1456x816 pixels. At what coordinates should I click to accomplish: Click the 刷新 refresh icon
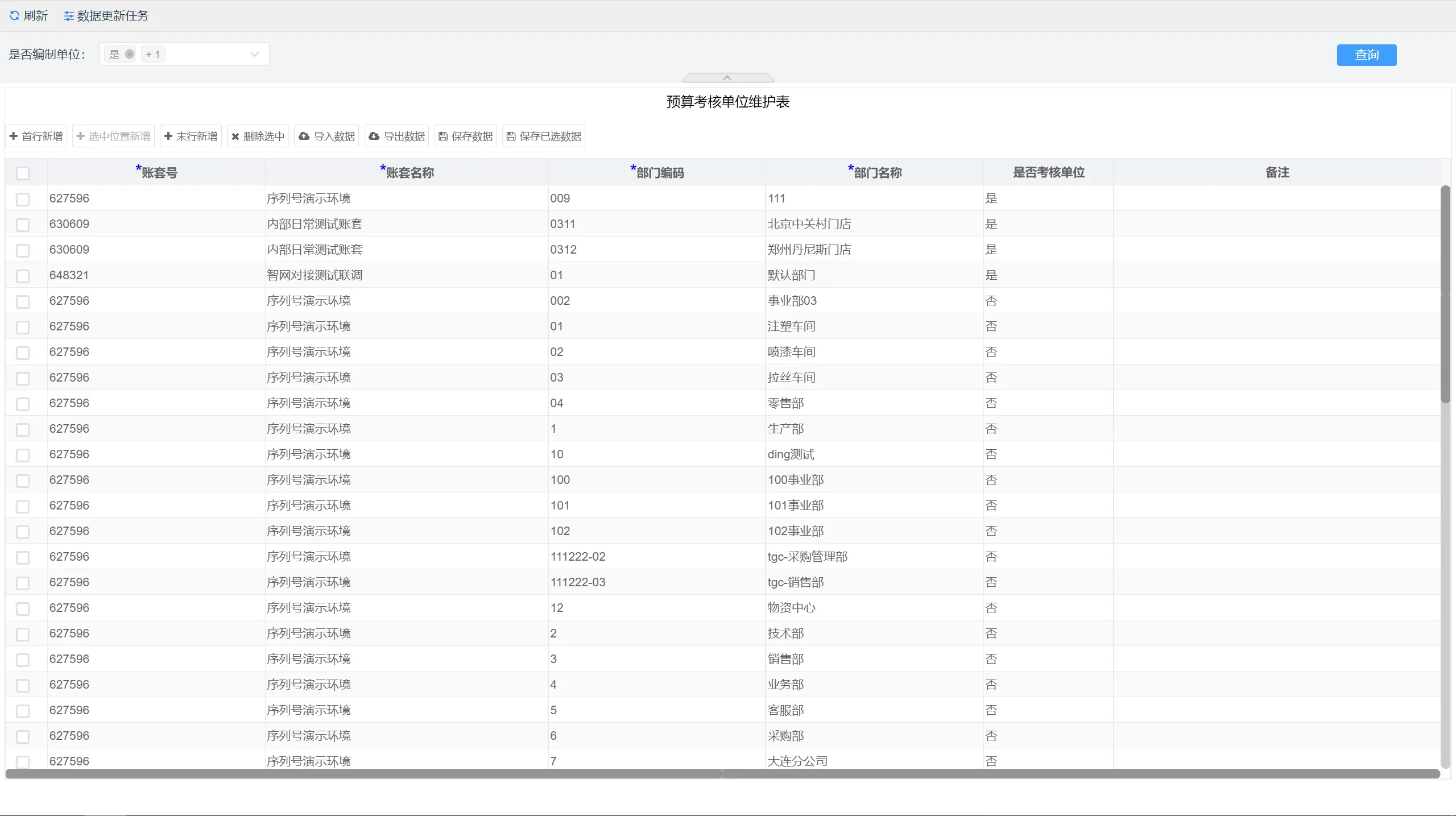point(14,16)
